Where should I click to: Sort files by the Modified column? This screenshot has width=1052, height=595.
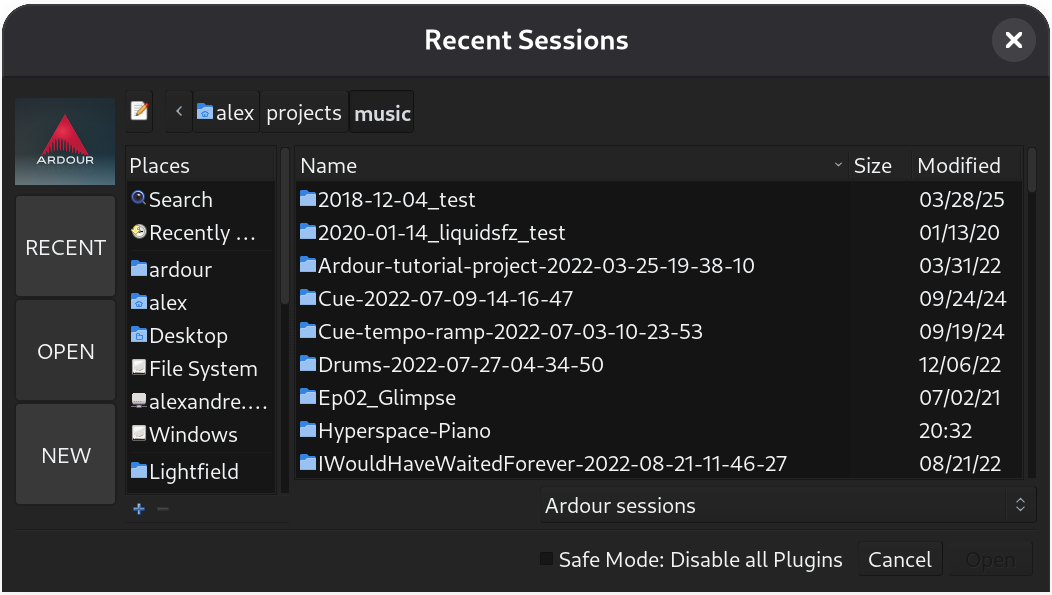point(958,166)
